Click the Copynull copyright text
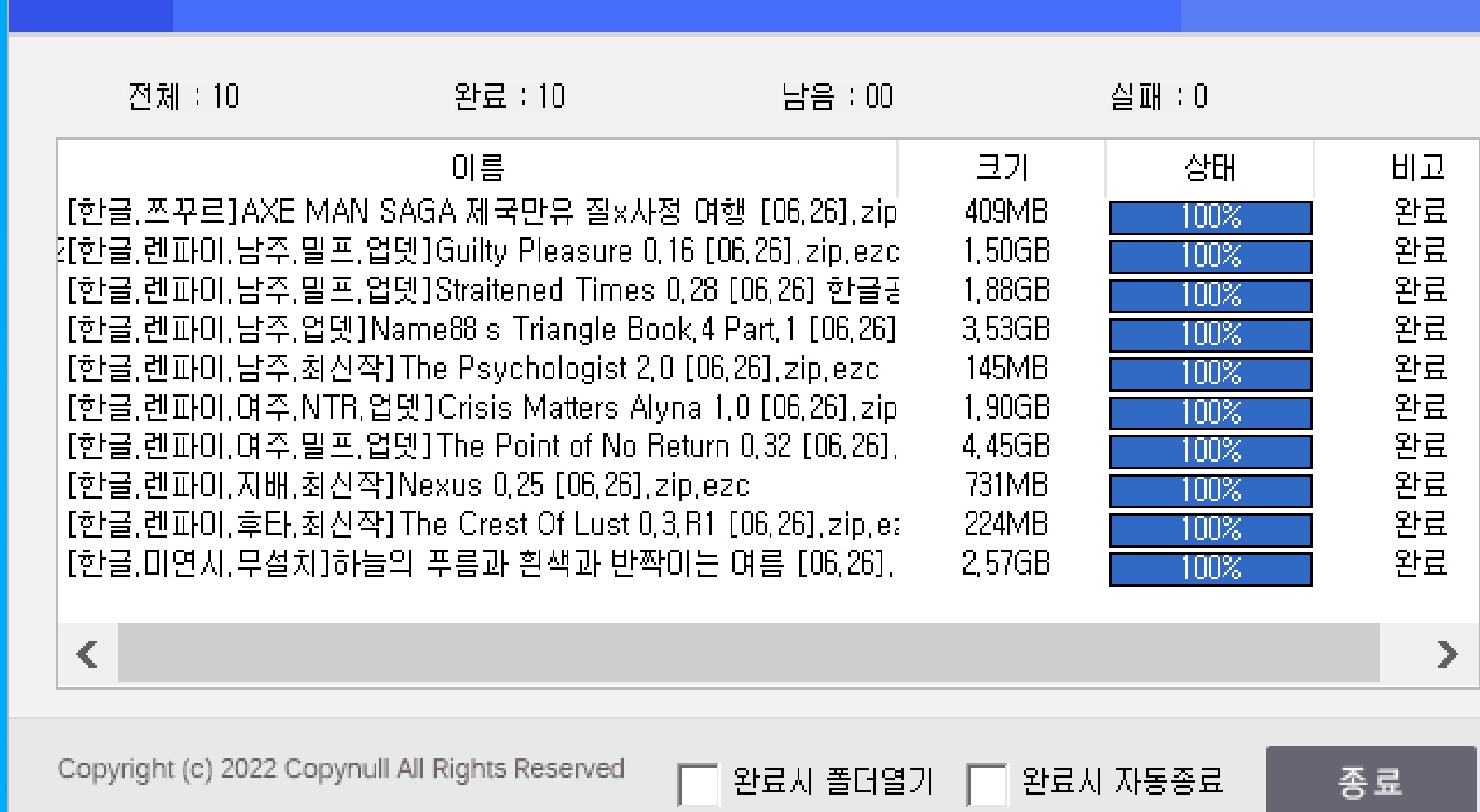This screenshot has width=1480, height=812. pyautogui.click(x=340, y=769)
